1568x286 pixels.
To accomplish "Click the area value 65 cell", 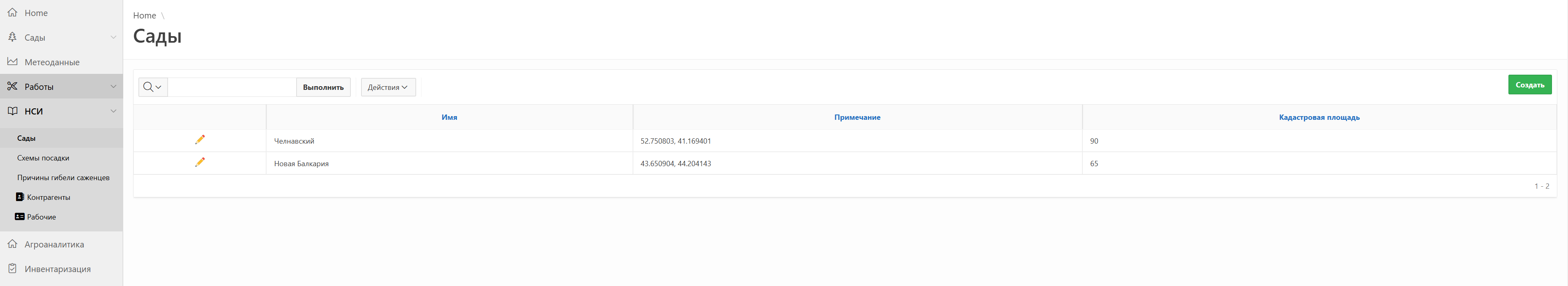I will (x=1319, y=163).
